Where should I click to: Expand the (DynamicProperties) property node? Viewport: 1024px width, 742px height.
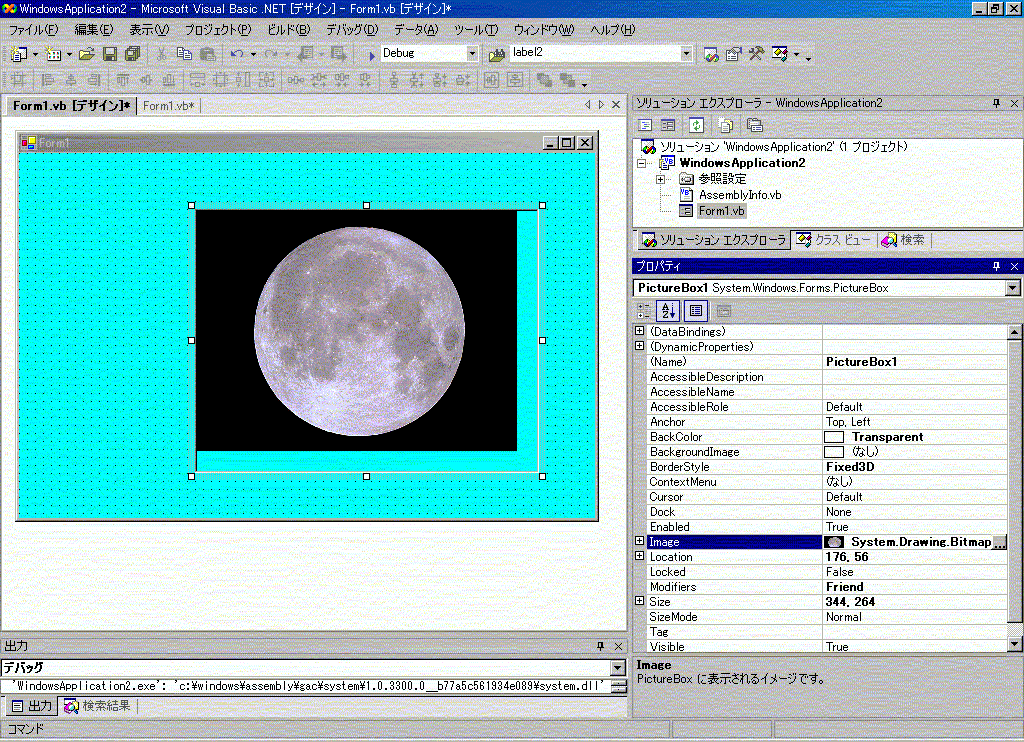coord(640,346)
